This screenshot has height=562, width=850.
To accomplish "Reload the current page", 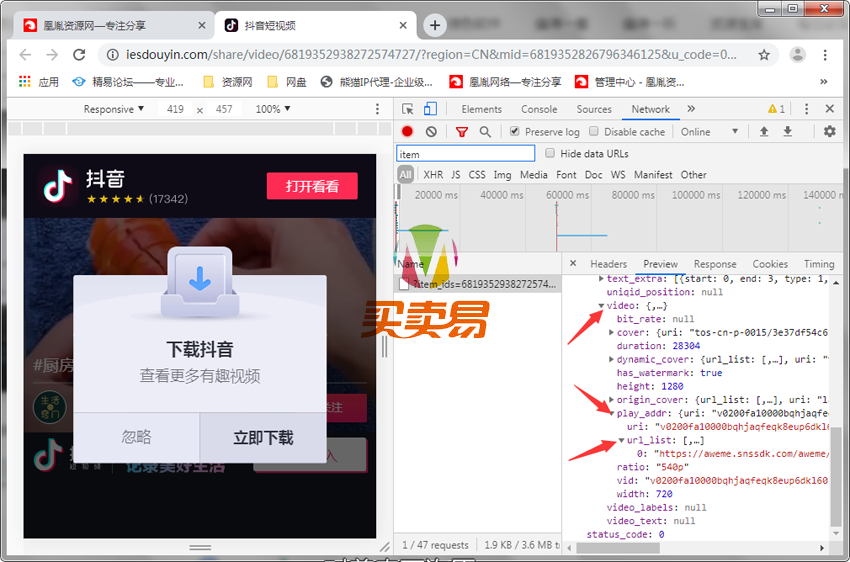I will tap(79, 55).
